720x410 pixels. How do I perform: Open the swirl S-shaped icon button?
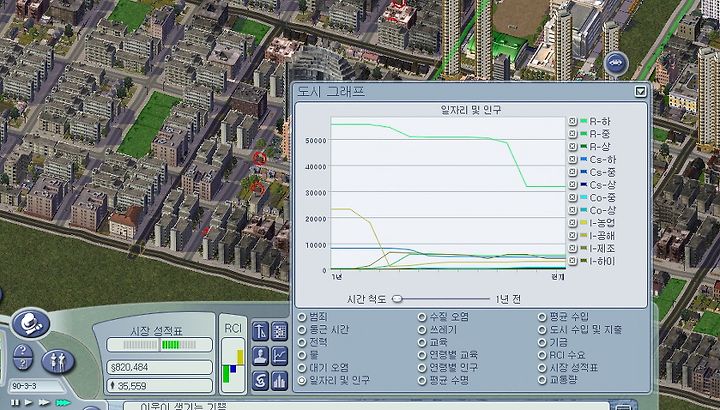[260, 381]
